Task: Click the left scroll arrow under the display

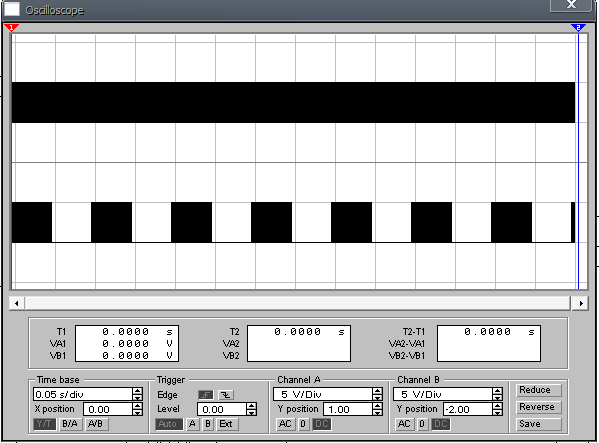Action: [17, 303]
